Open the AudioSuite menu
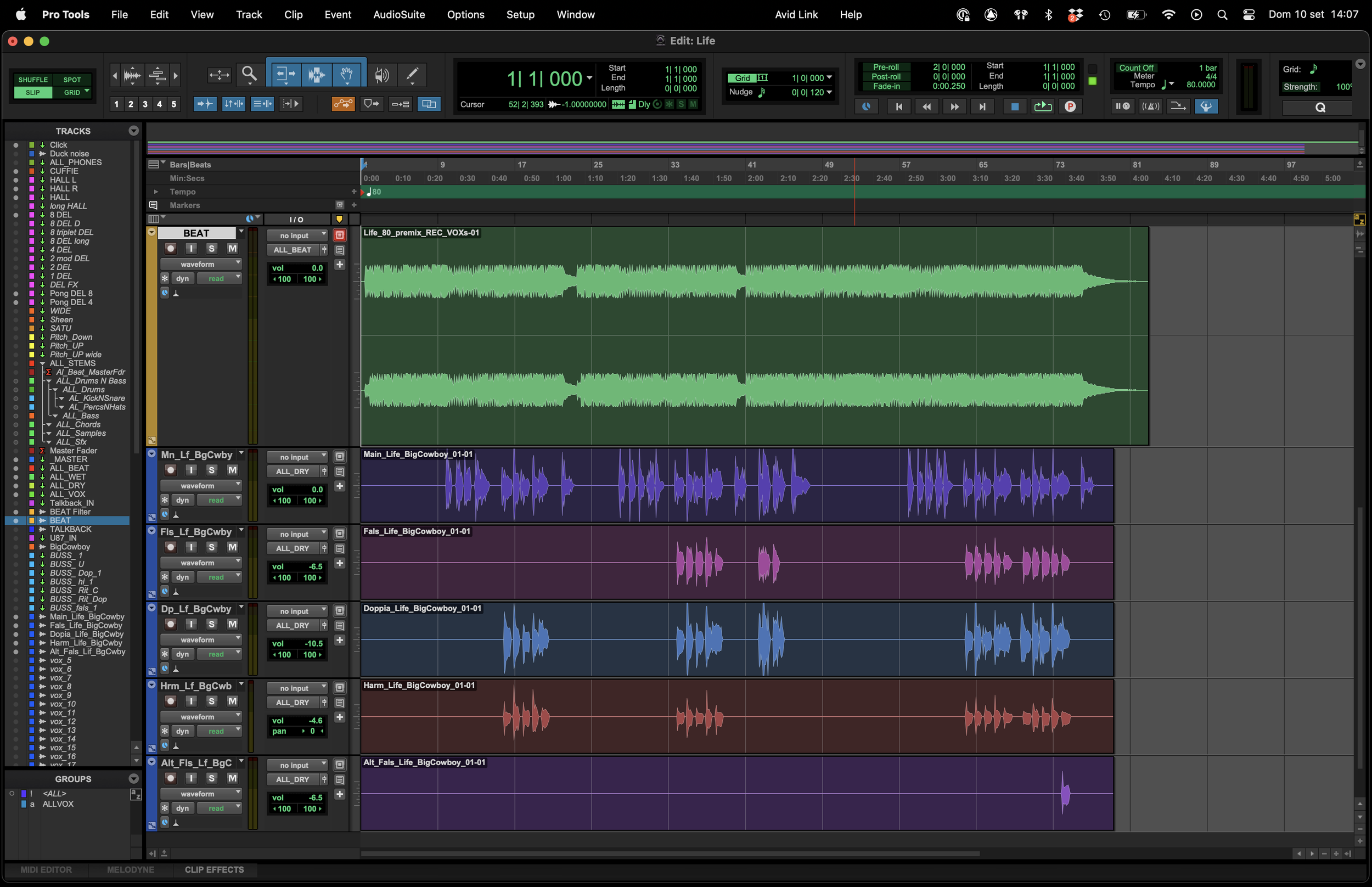 tap(399, 14)
